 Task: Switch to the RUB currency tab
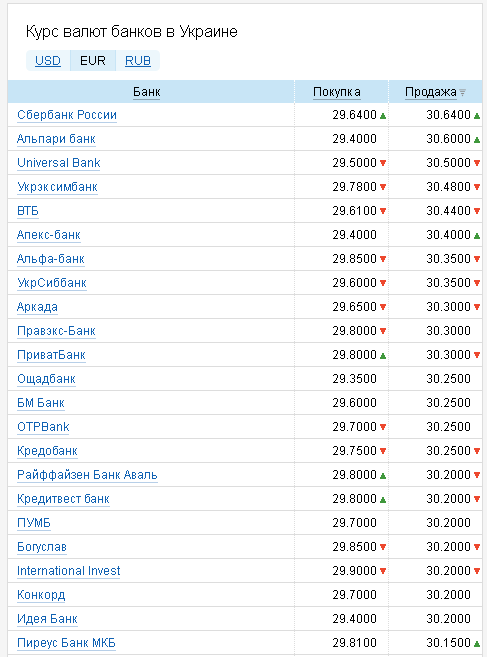pos(138,61)
